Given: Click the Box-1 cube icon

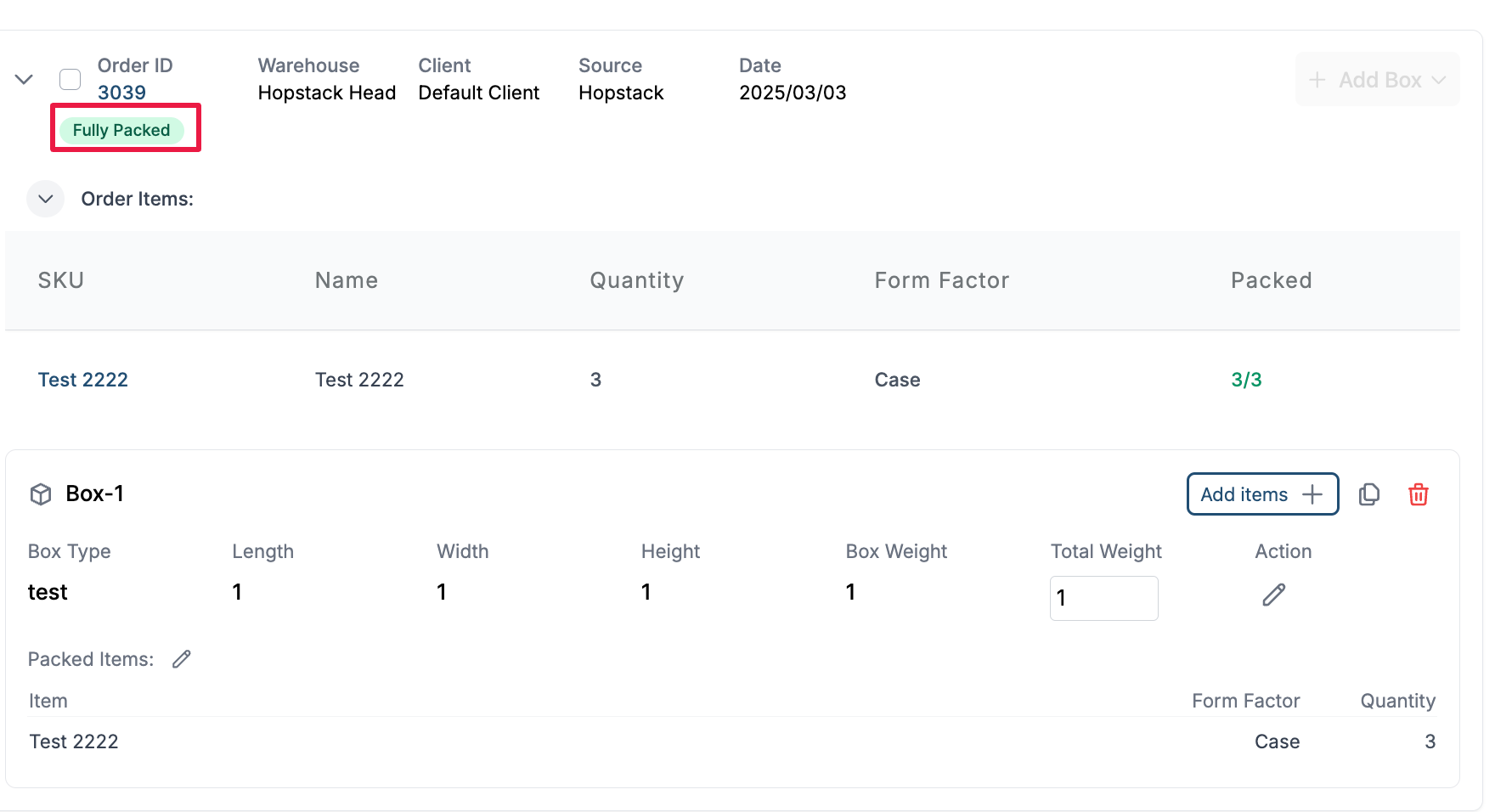Looking at the screenshot, I should pos(41,494).
